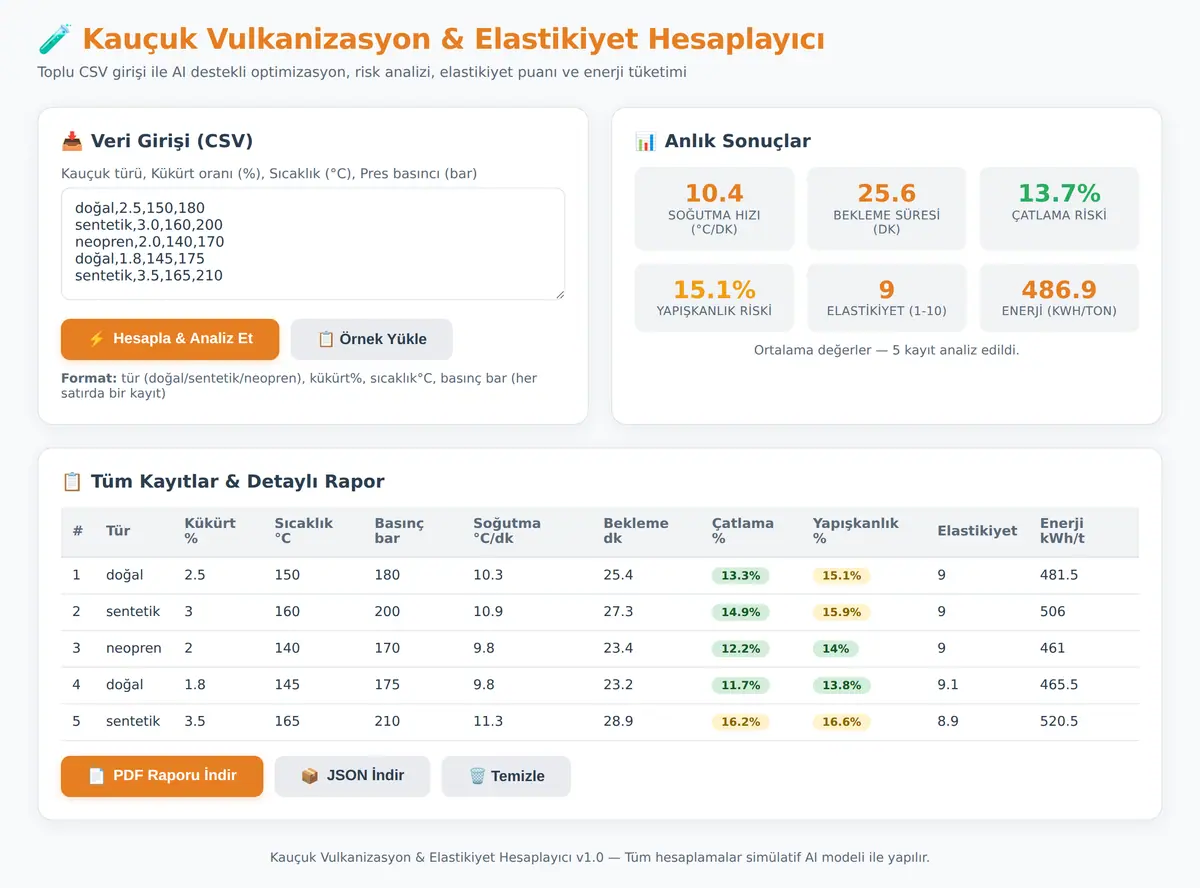The width and height of the screenshot is (1200, 888).
Task: Click the textarea resize handle corner
Action: [x=559, y=294]
